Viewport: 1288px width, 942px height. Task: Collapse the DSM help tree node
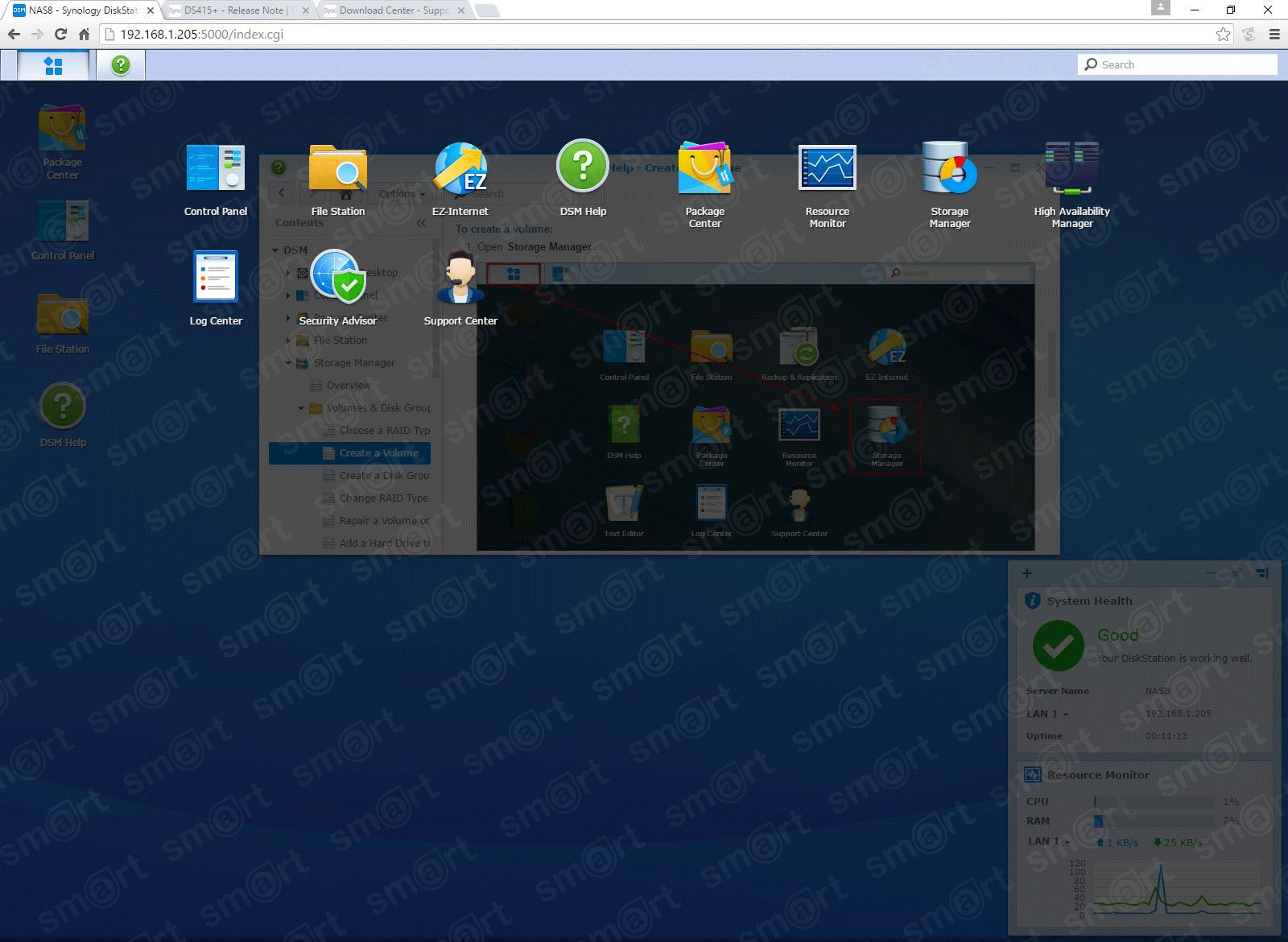[276, 250]
